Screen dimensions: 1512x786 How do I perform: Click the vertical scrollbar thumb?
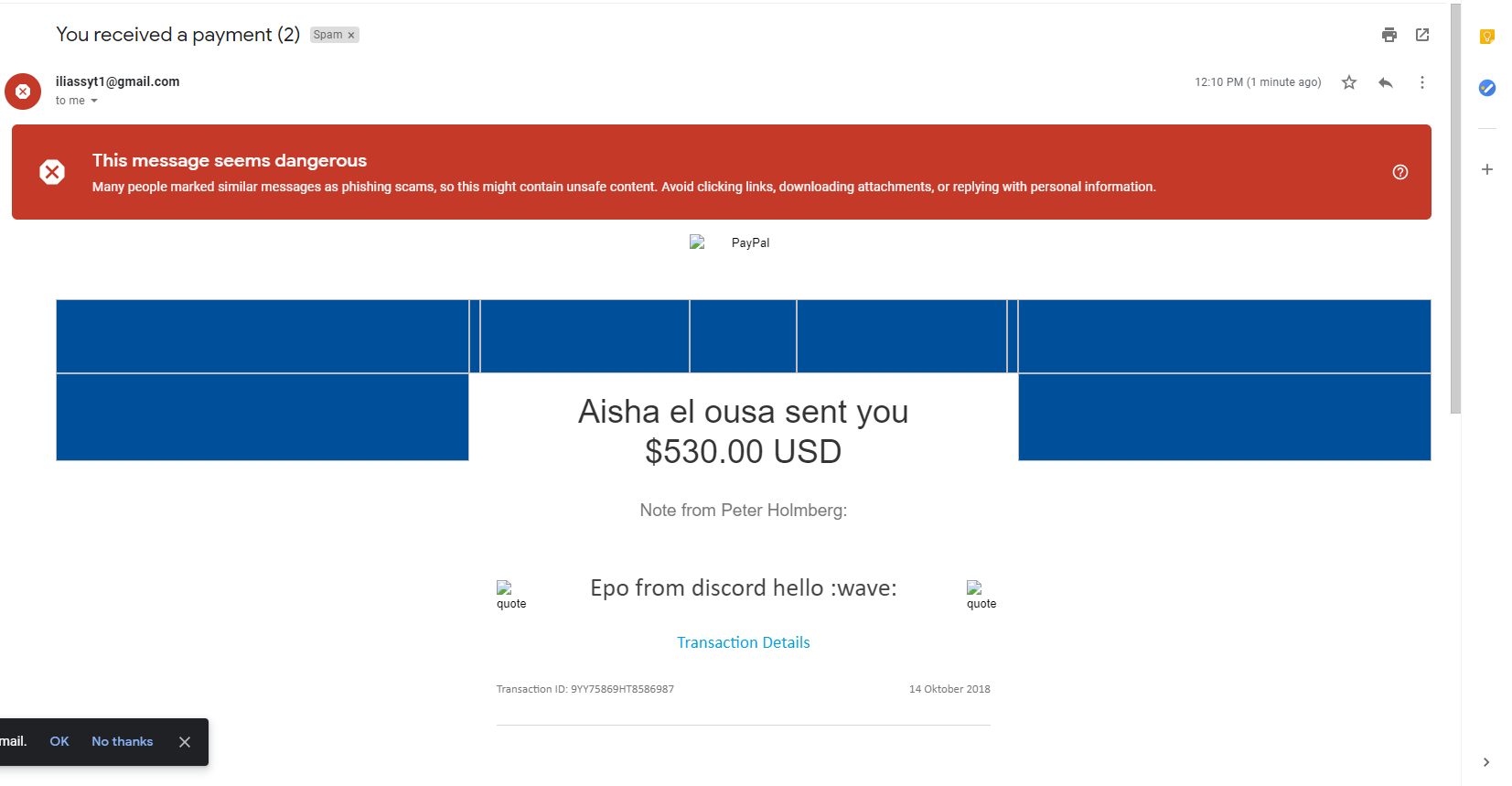(x=1455, y=209)
